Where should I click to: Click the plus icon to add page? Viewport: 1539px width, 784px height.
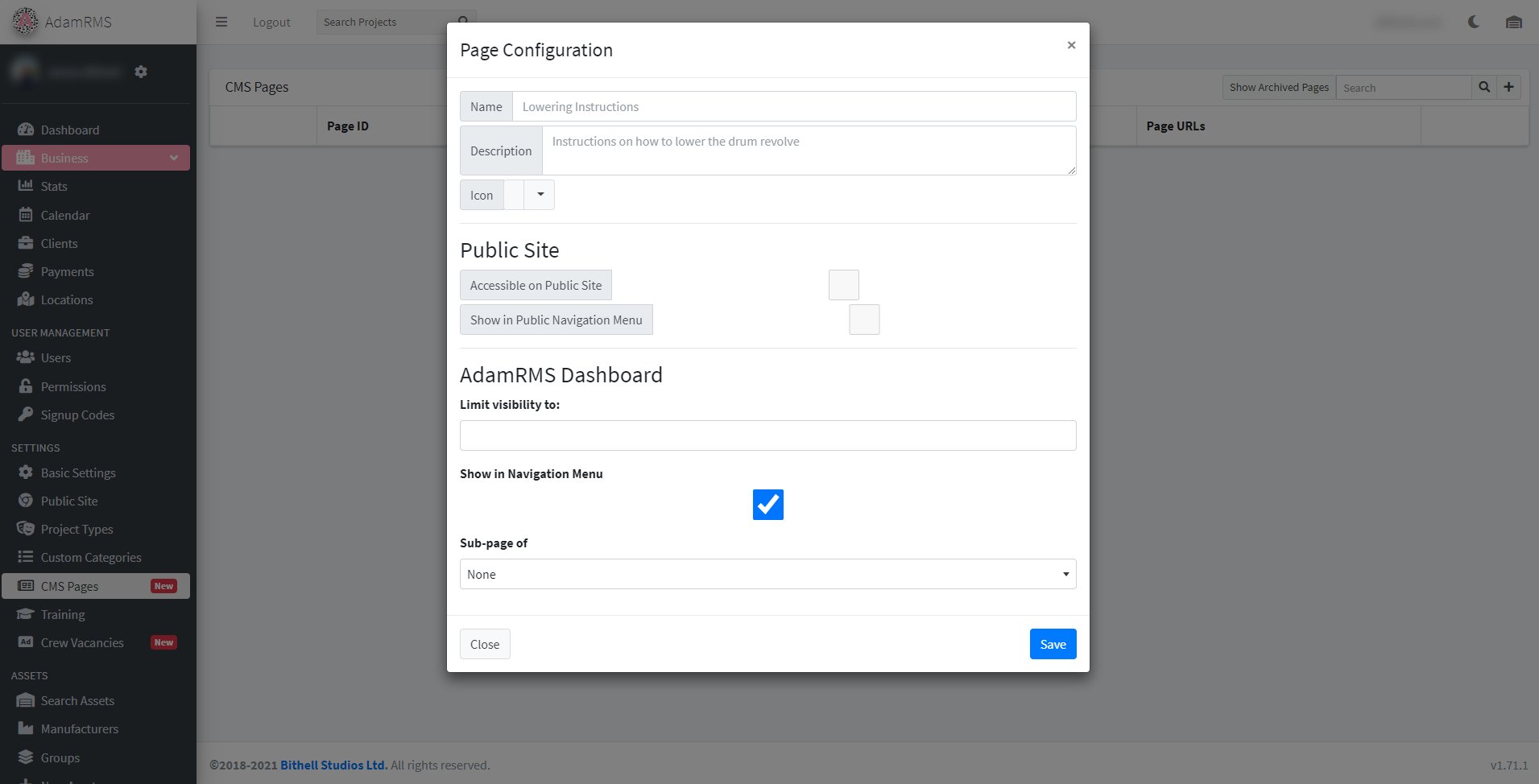(1508, 87)
